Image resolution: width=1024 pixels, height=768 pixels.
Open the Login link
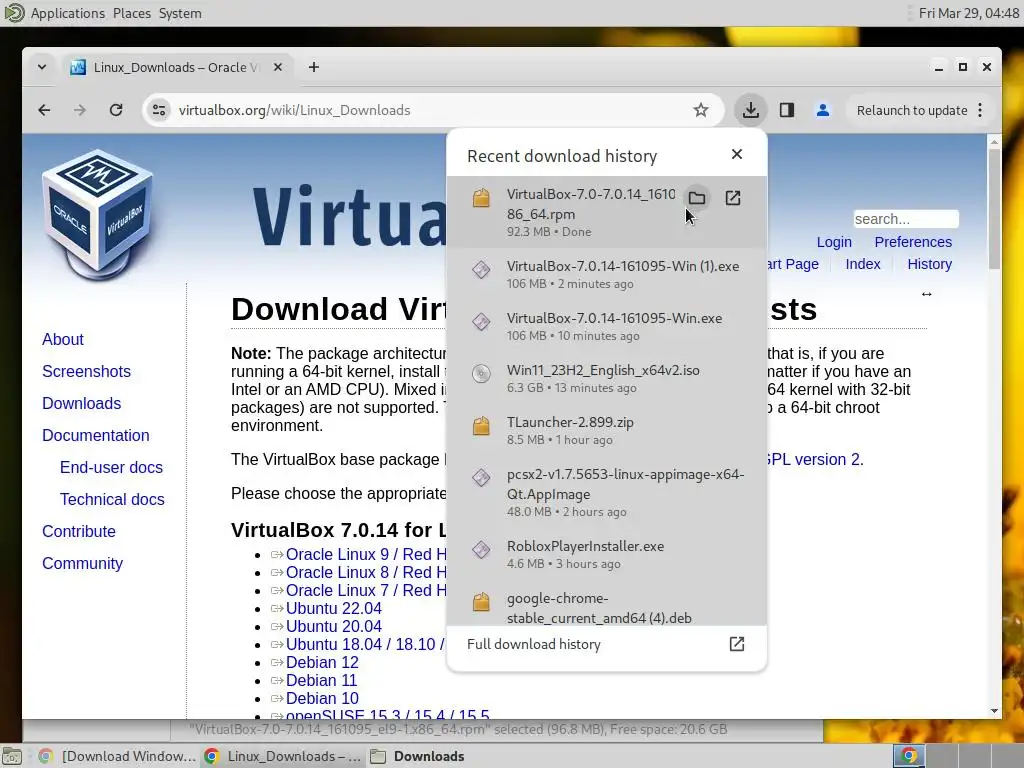(x=834, y=242)
